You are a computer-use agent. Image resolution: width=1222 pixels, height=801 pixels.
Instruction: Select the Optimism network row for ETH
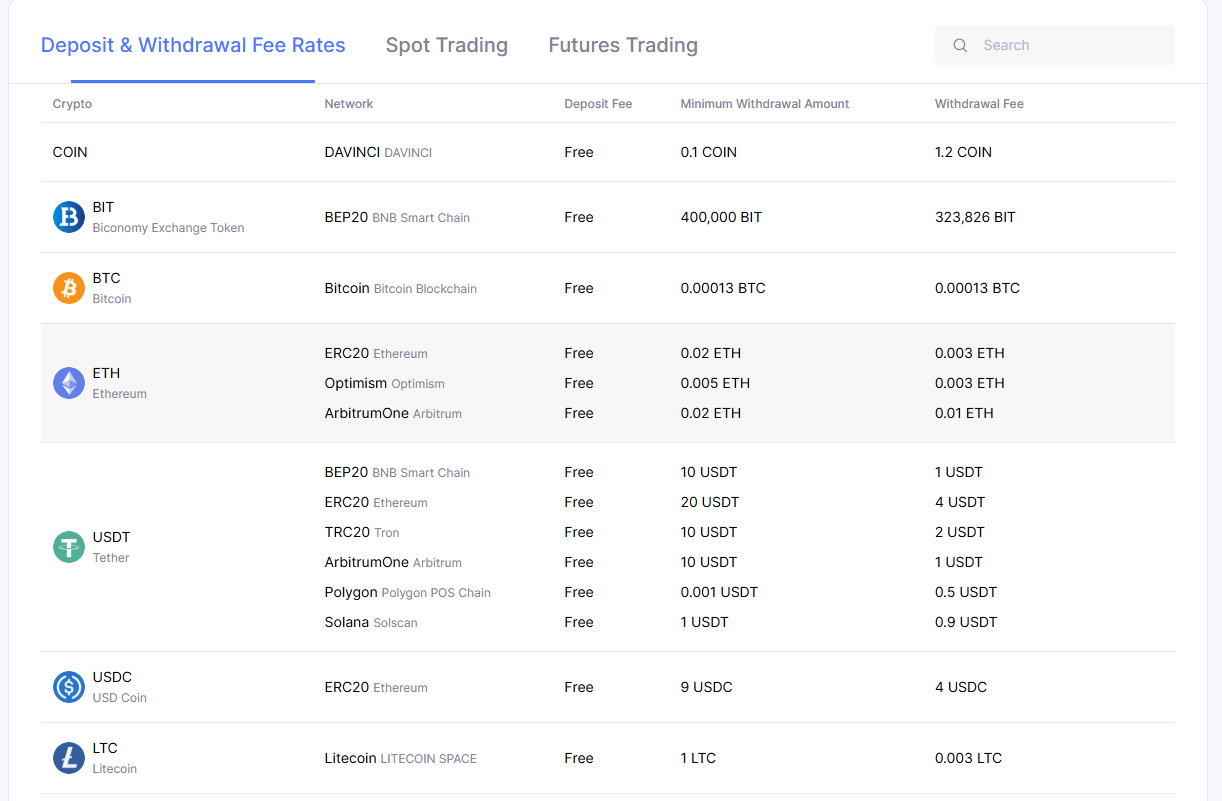click(x=385, y=383)
